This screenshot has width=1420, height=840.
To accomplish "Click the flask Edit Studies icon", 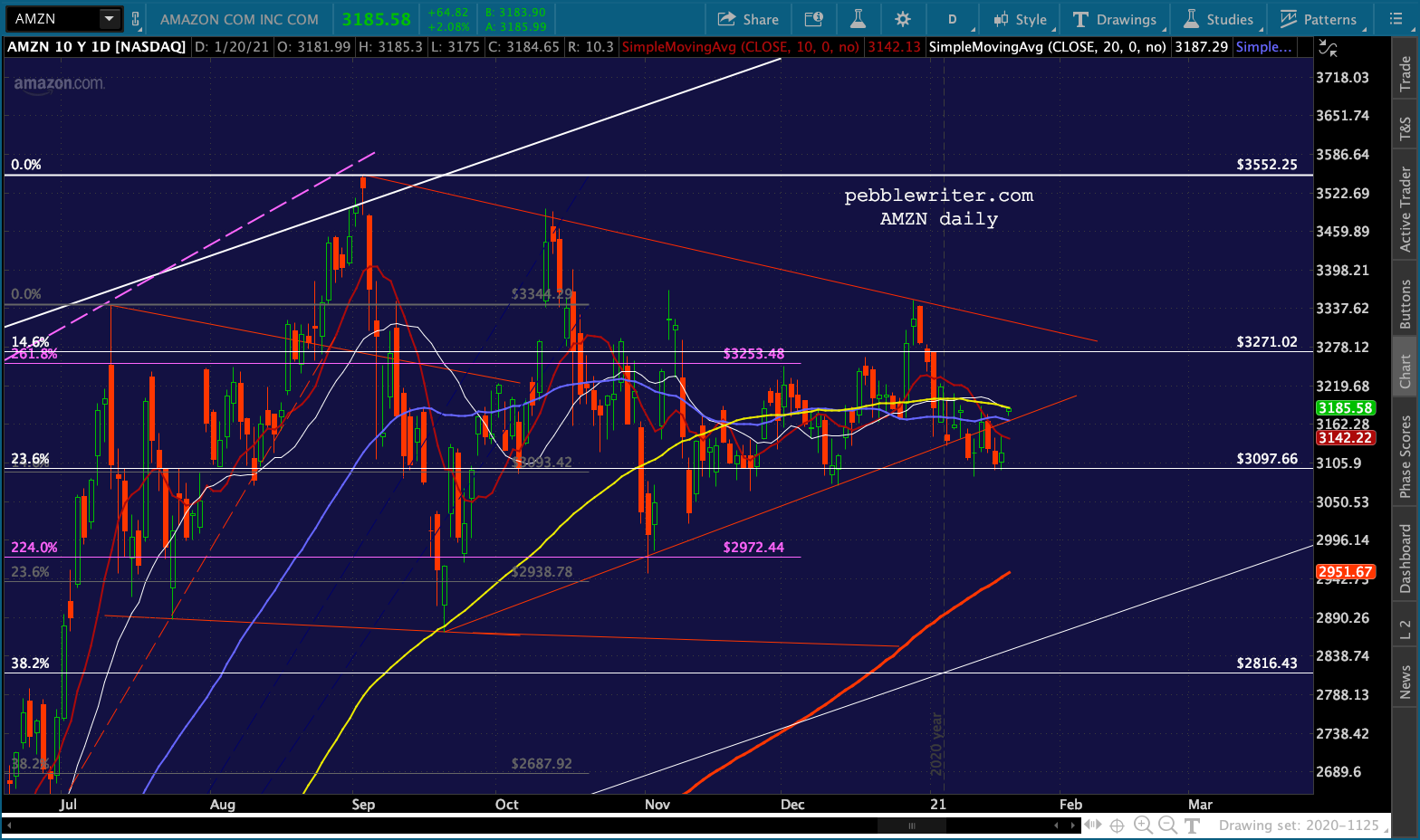I will [x=858, y=19].
